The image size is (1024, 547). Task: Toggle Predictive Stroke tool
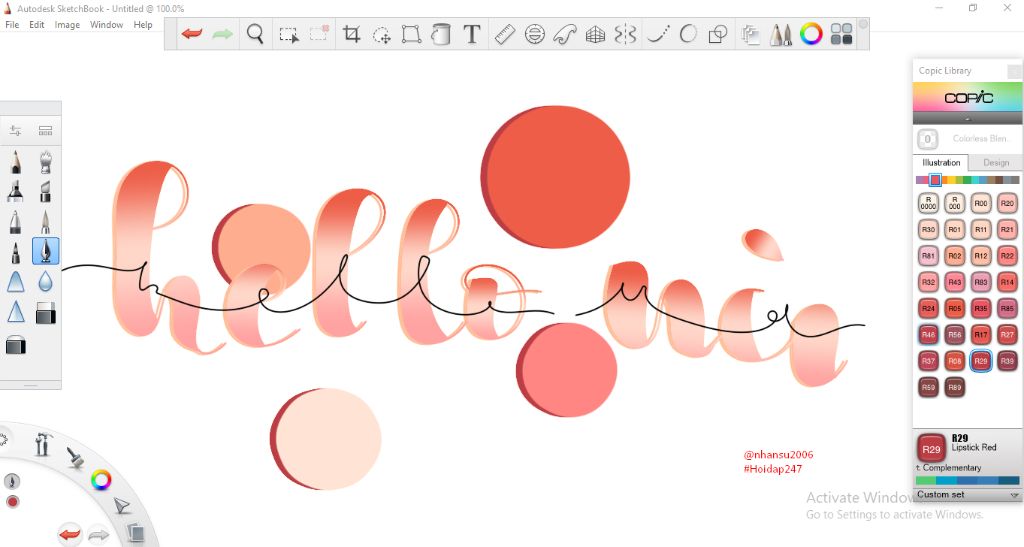(x=688, y=33)
